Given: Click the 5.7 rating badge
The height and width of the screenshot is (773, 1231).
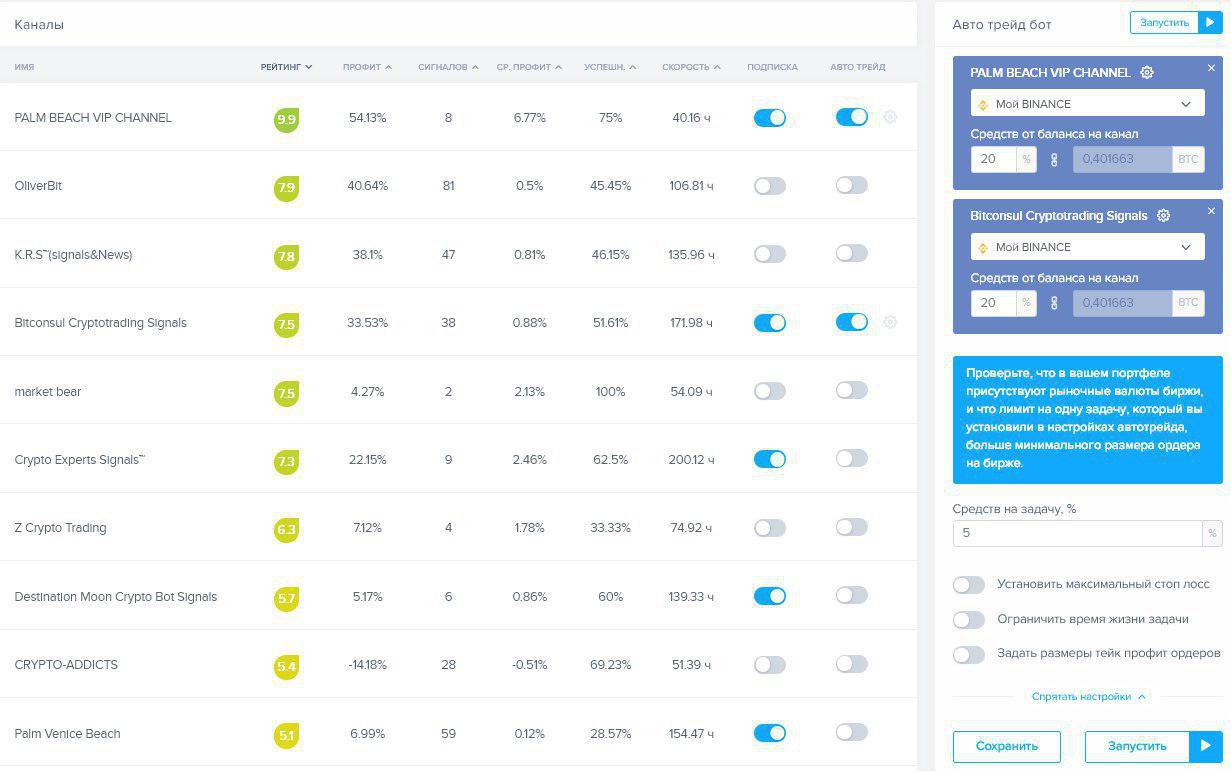Looking at the screenshot, I should (286, 598).
